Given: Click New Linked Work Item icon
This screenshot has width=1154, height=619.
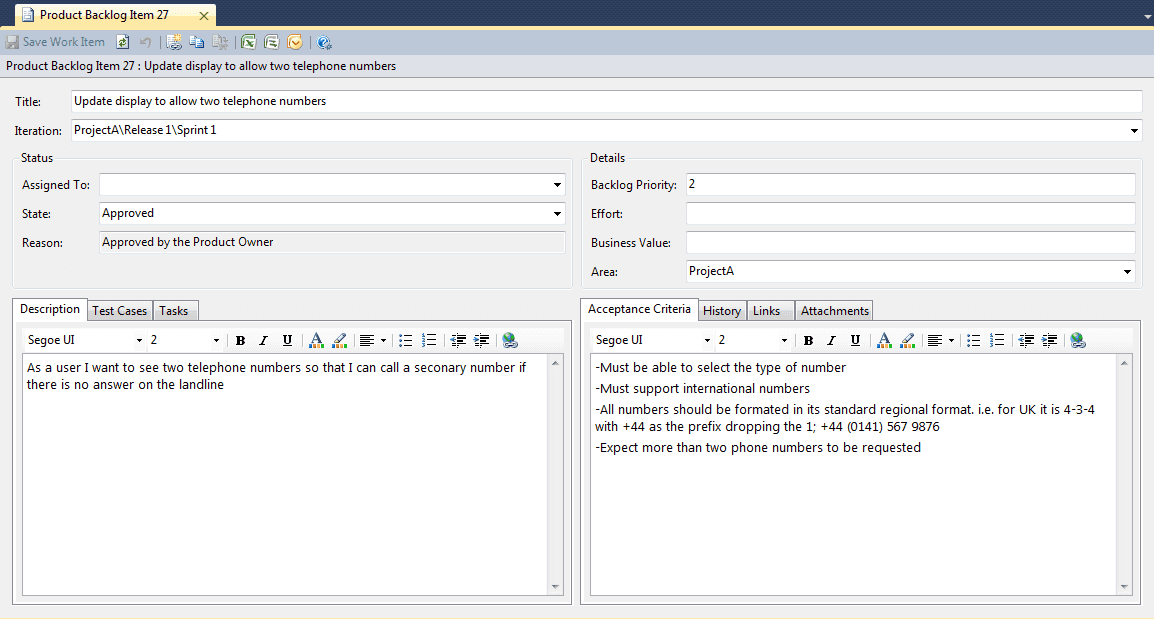Looking at the screenshot, I should (x=174, y=42).
